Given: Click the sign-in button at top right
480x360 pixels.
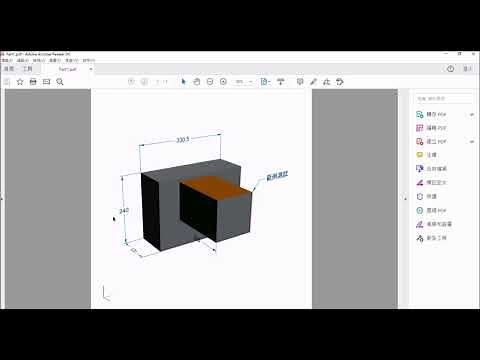Looking at the screenshot, I should 467,69.
